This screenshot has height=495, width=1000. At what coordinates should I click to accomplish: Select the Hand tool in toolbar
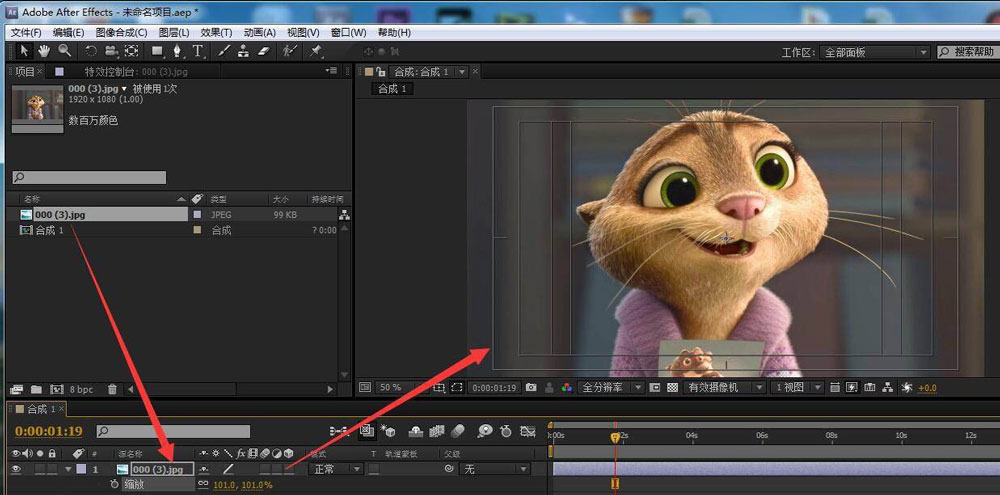(44, 51)
